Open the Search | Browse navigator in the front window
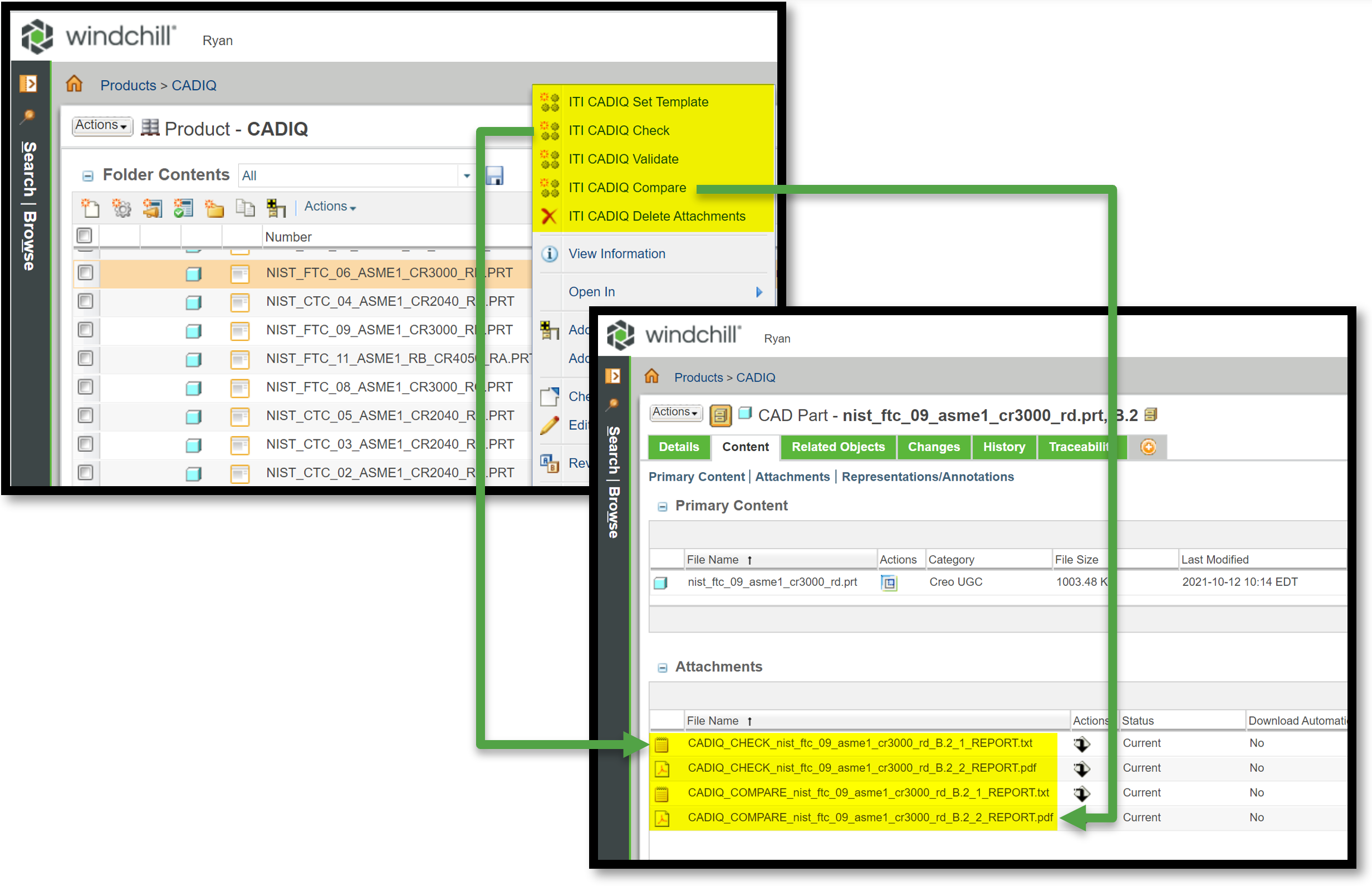Viewport: 1372px width, 886px height. click(x=614, y=482)
